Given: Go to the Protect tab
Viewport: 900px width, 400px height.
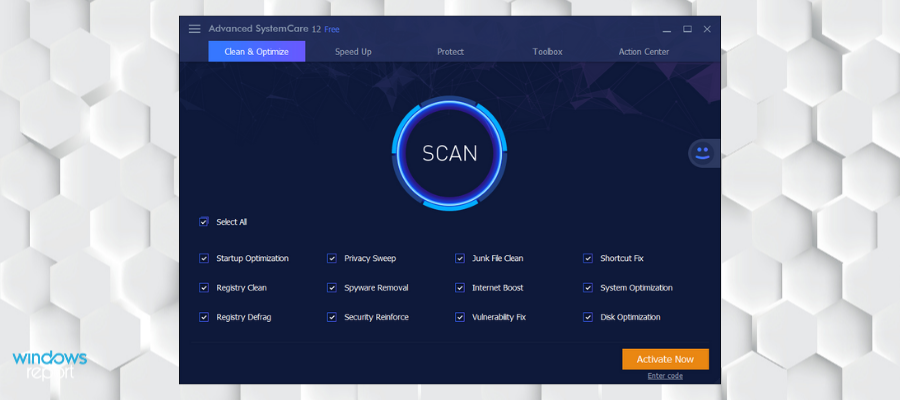Looking at the screenshot, I should (450, 52).
